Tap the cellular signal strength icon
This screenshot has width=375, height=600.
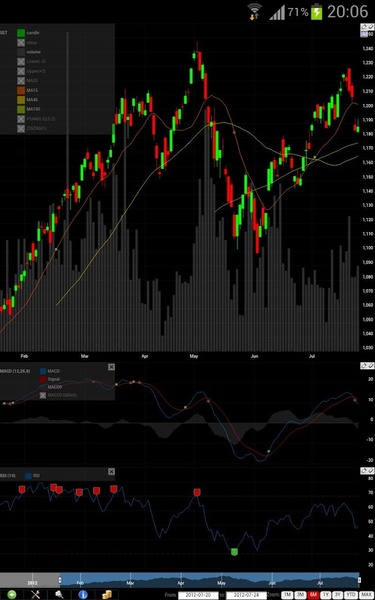tap(277, 12)
